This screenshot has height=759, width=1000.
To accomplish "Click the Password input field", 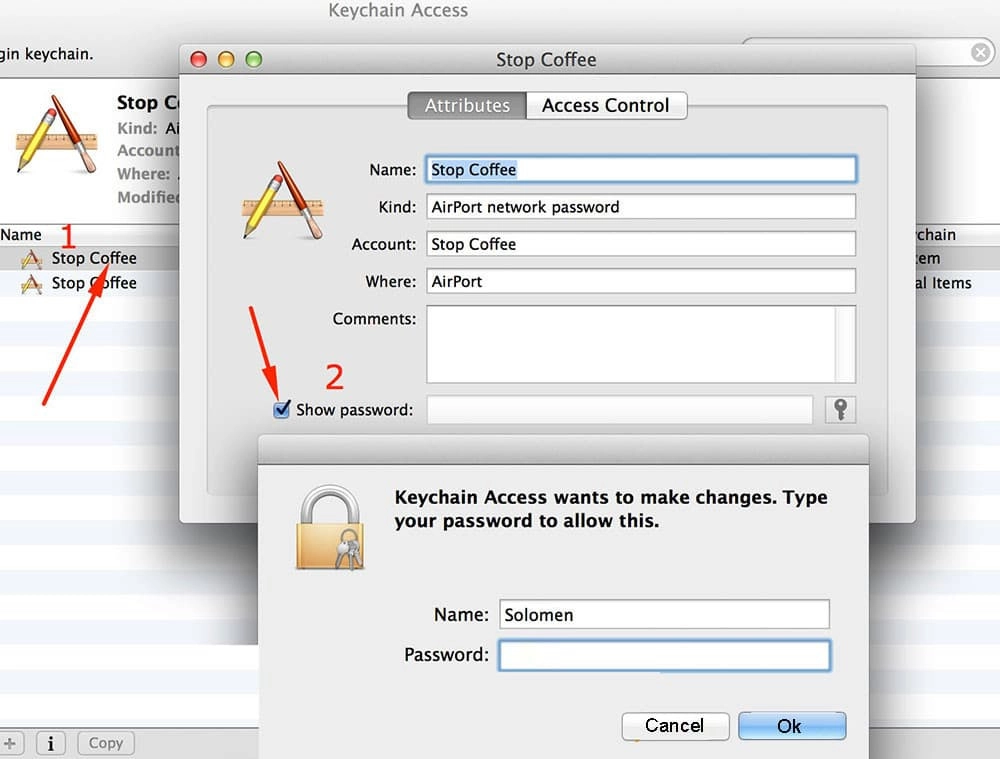I will tap(664, 655).
